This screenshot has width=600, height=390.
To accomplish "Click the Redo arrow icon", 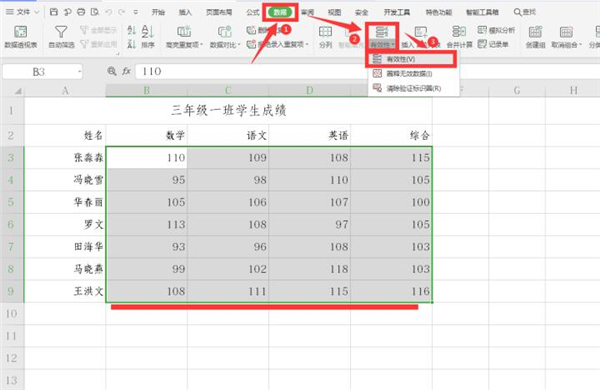I will (122, 12).
